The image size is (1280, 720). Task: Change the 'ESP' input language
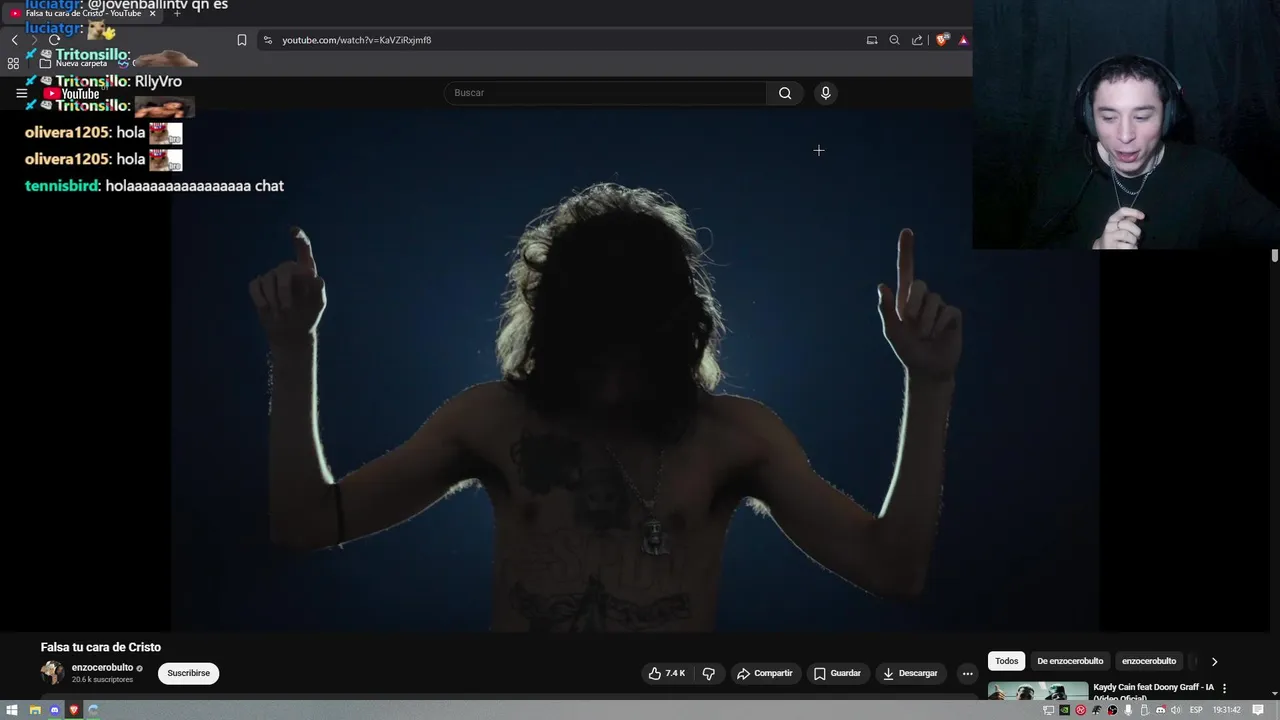pos(1196,710)
